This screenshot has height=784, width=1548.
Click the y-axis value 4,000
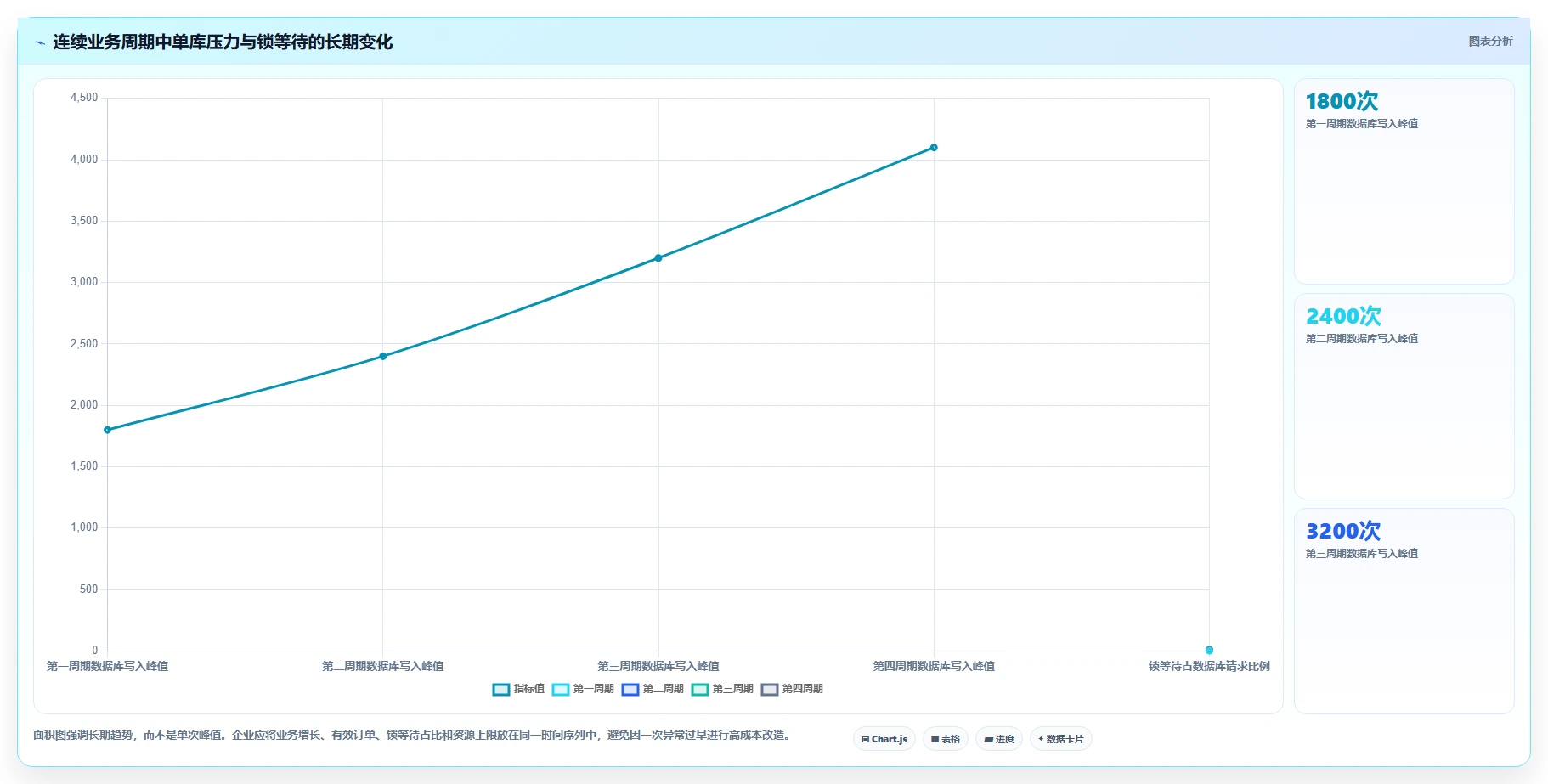pos(84,160)
